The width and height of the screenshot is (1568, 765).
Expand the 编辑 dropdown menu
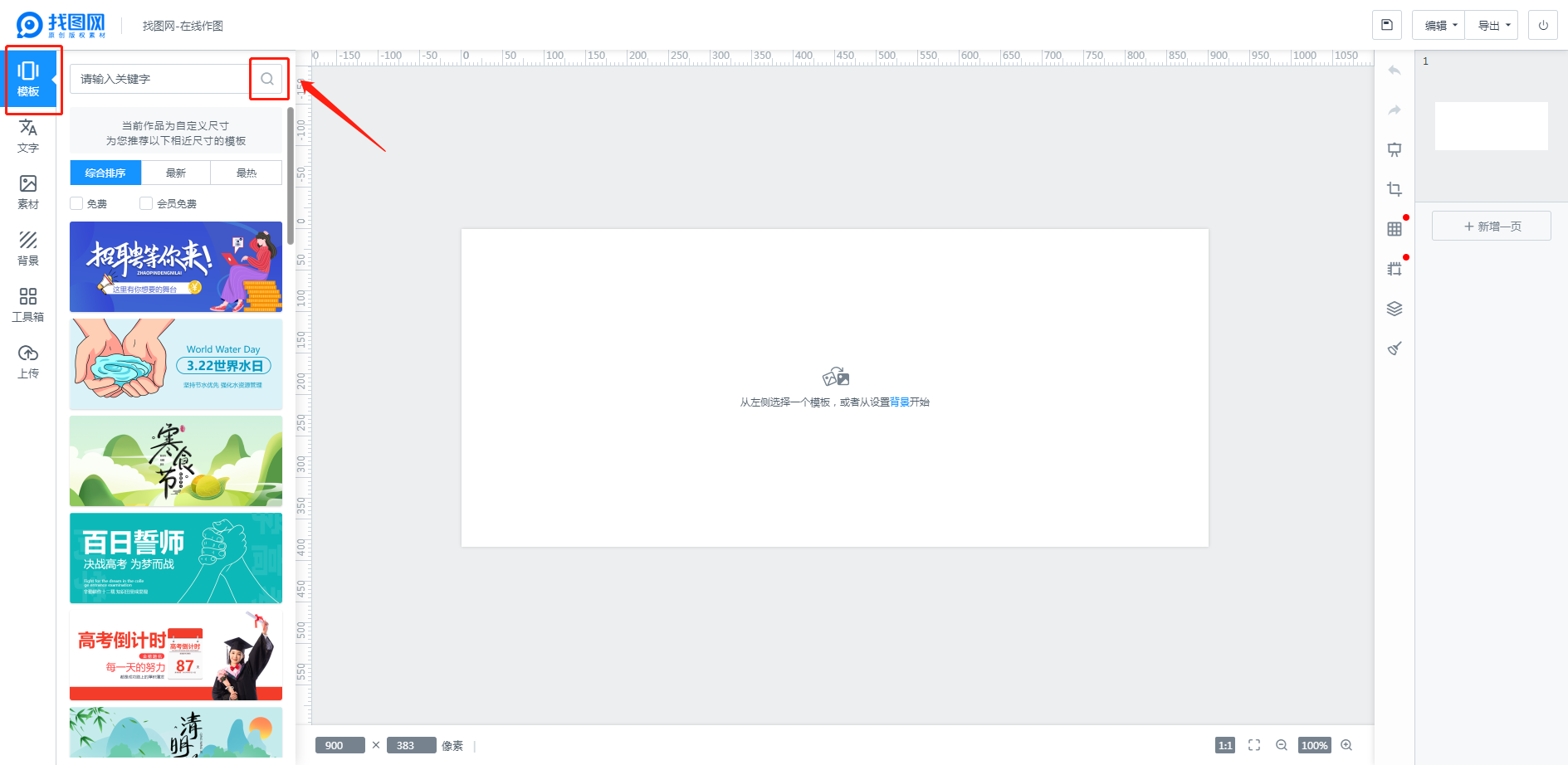(1439, 25)
